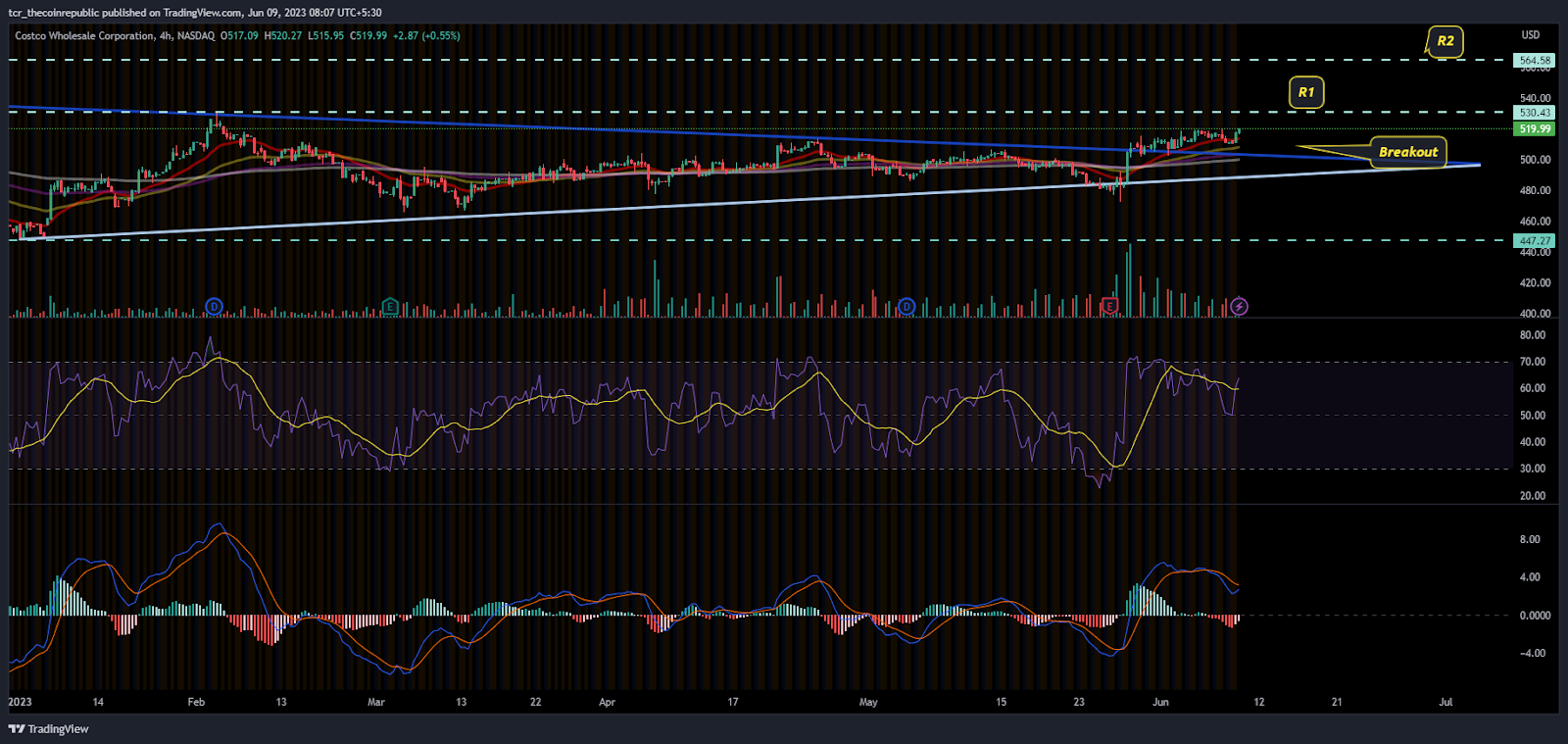The width and height of the screenshot is (1568, 744).
Task: Select the Breakout annotation label
Action: coord(1408,152)
